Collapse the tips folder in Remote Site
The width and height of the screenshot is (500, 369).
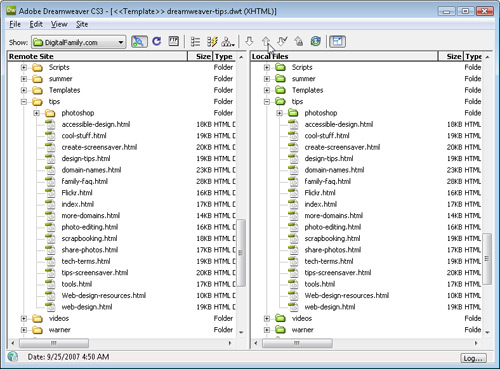pos(24,102)
